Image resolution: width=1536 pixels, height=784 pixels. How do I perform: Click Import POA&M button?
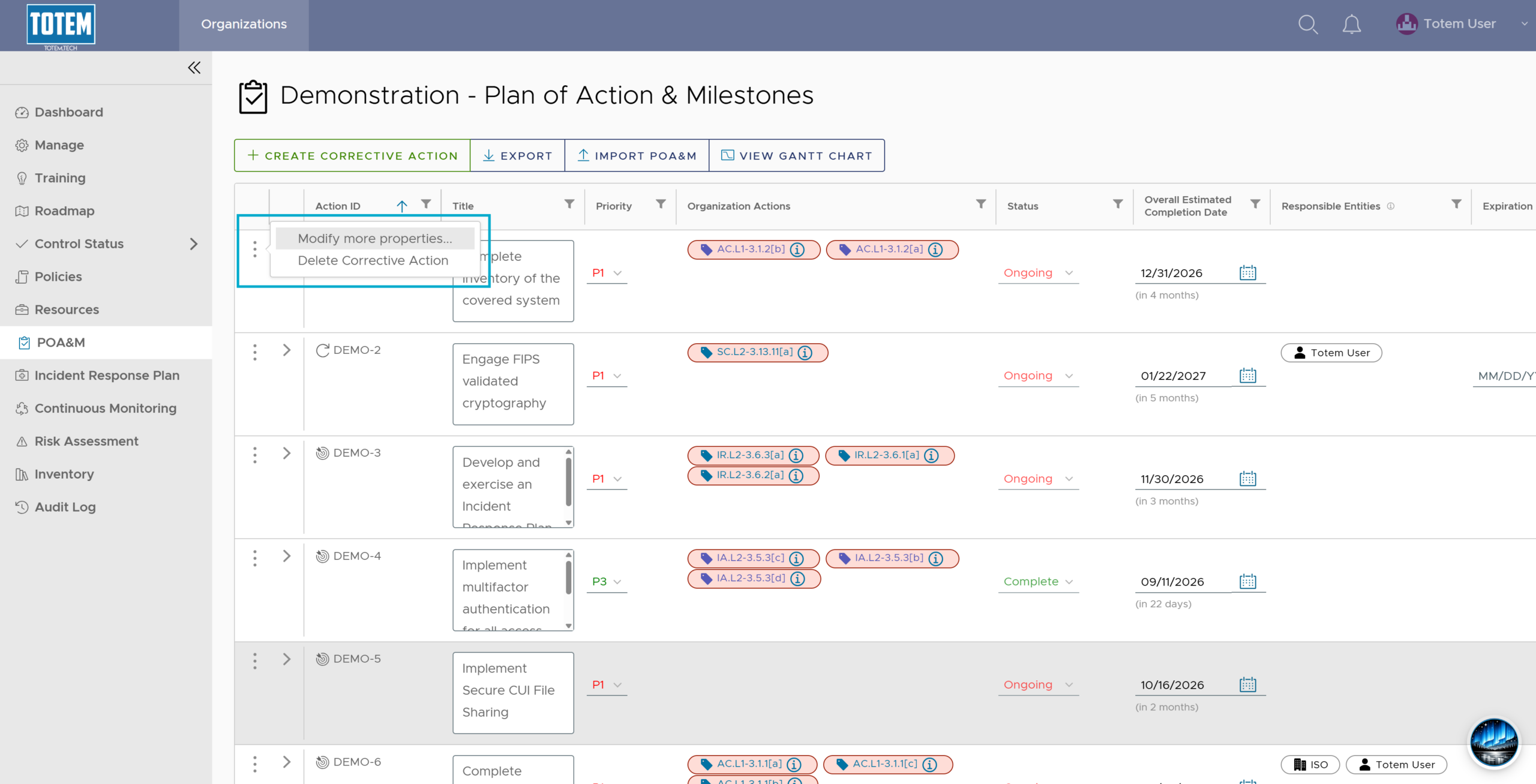(637, 156)
